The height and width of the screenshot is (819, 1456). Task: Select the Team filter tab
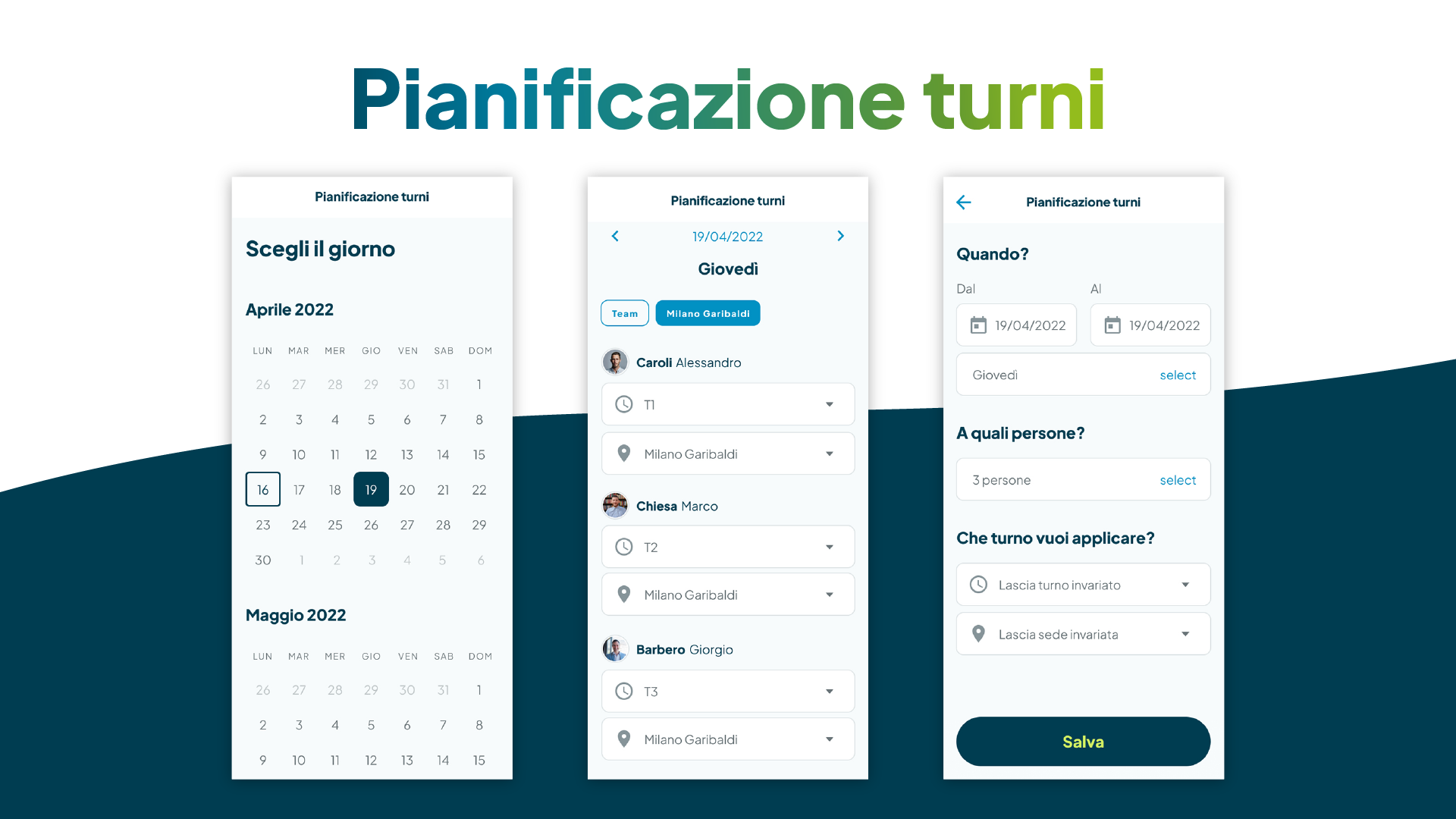[x=625, y=313]
